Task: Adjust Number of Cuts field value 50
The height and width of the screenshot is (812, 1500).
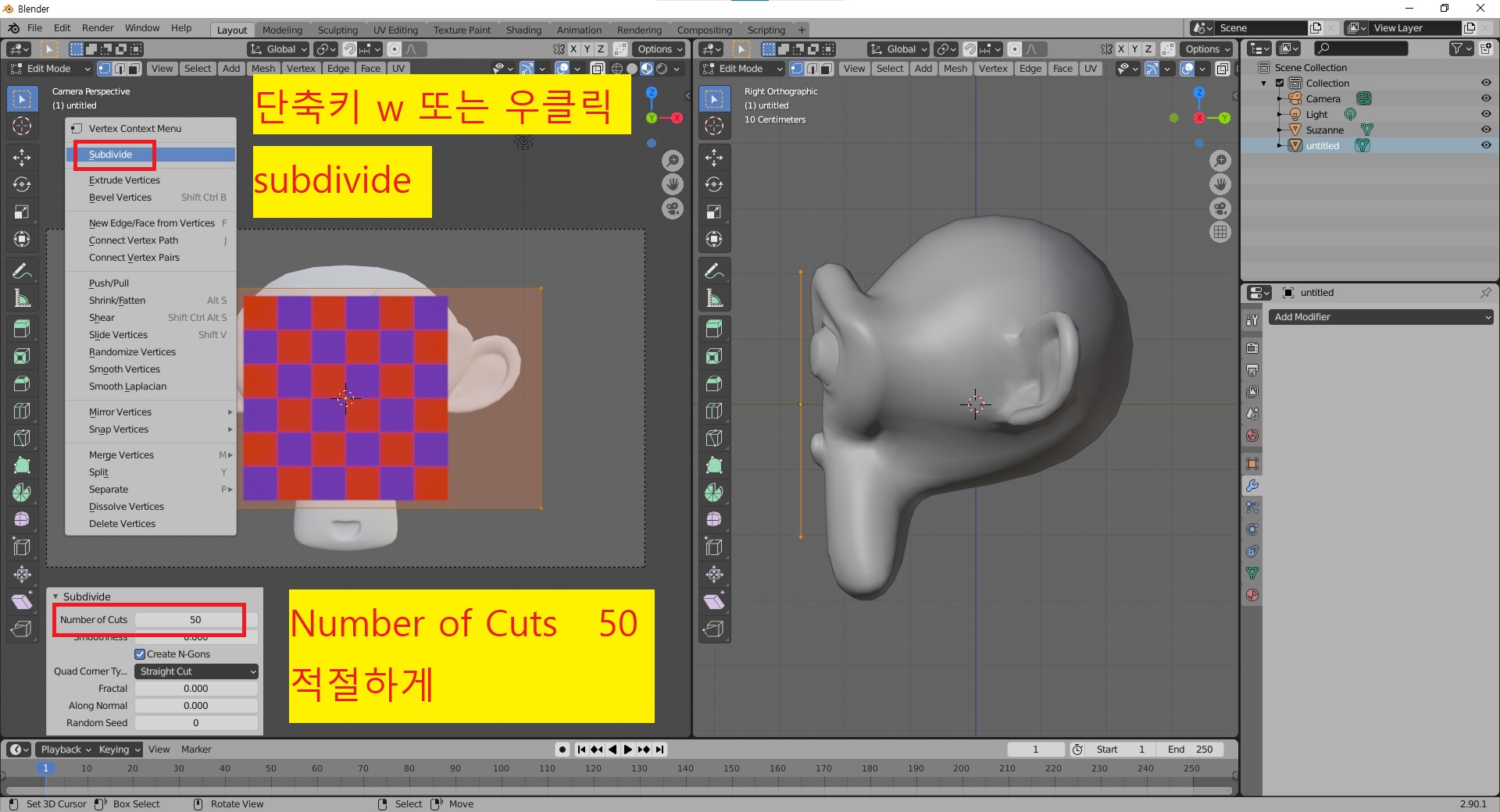Action: point(196,620)
